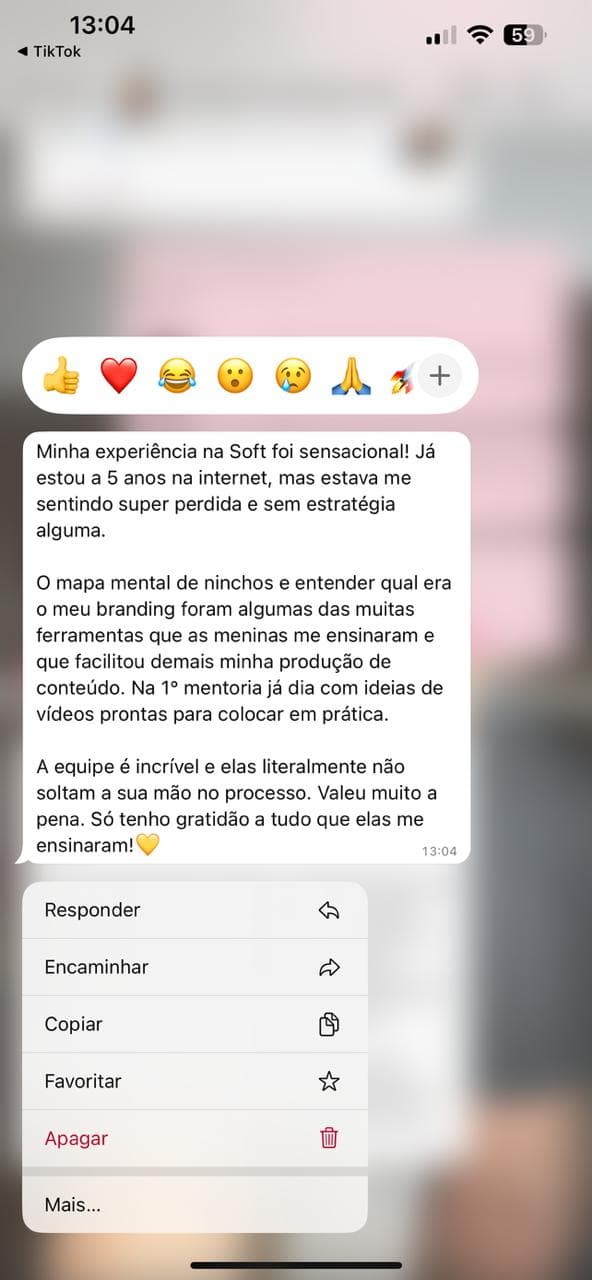
Task: Tap Apagar to delete the message
Action: (x=195, y=1138)
